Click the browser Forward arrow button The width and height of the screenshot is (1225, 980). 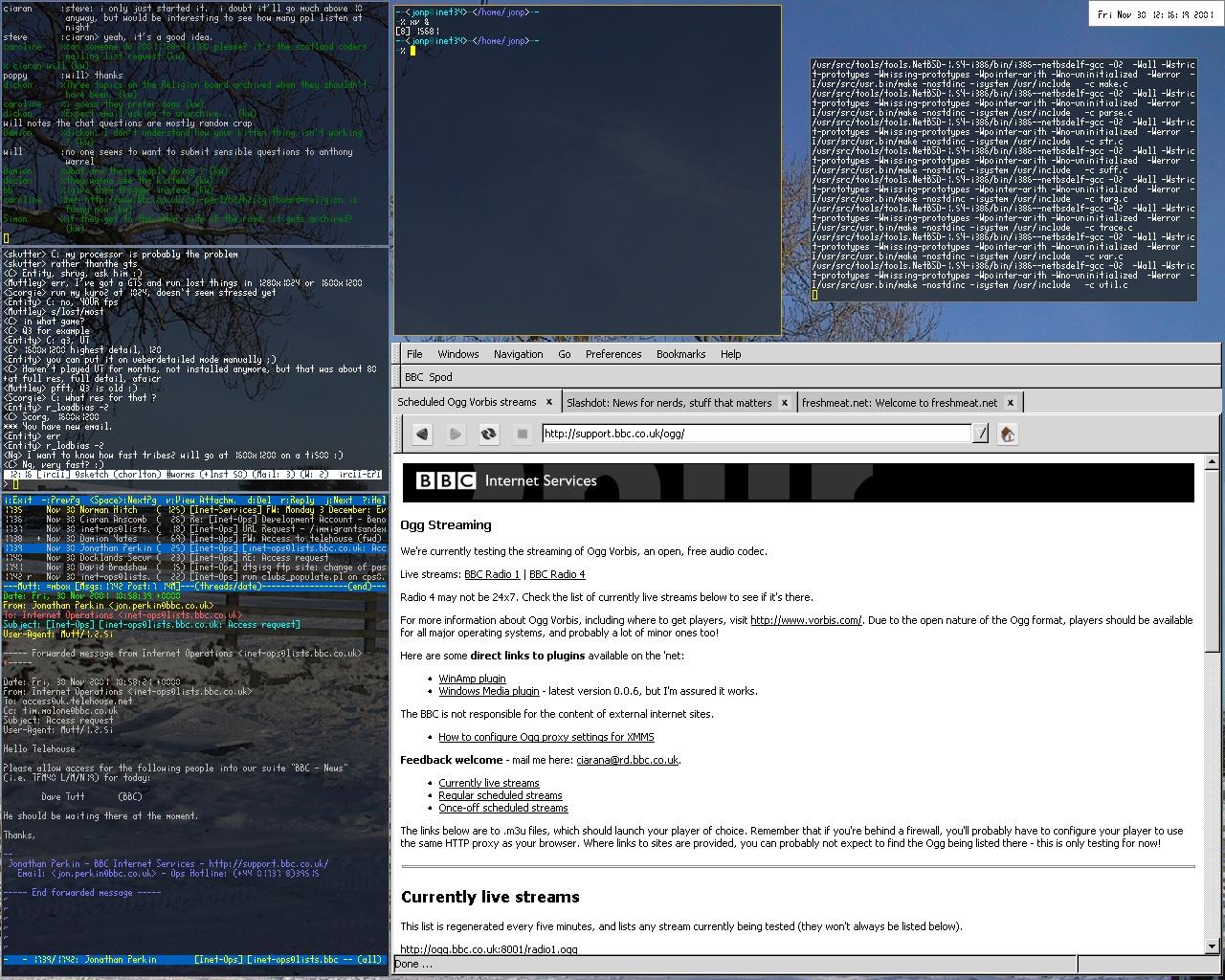click(x=456, y=434)
